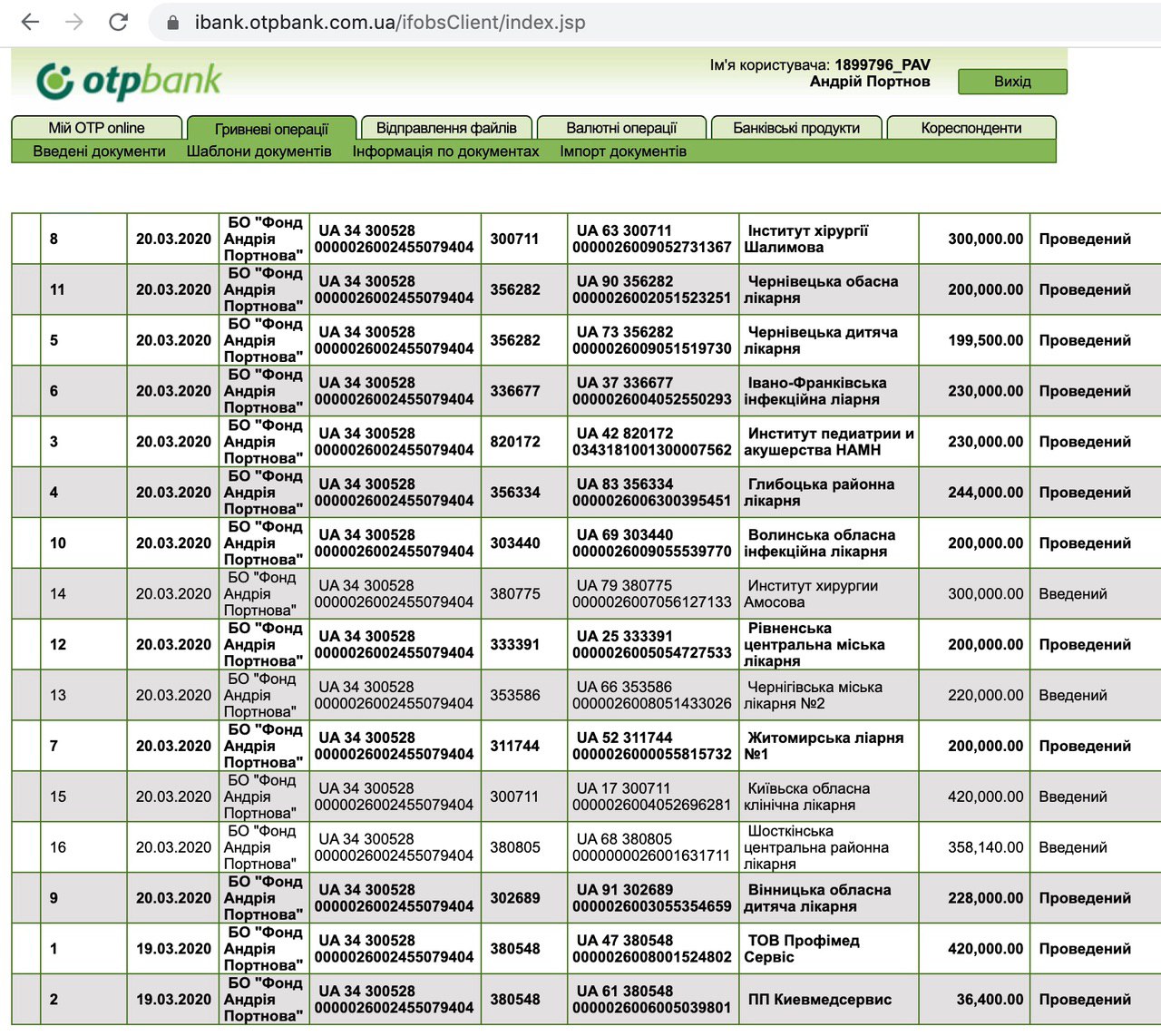This screenshot has height=1036, width=1161.
Task: Open the Мій OTP online tab
Action: pyautogui.click(x=97, y=128)
